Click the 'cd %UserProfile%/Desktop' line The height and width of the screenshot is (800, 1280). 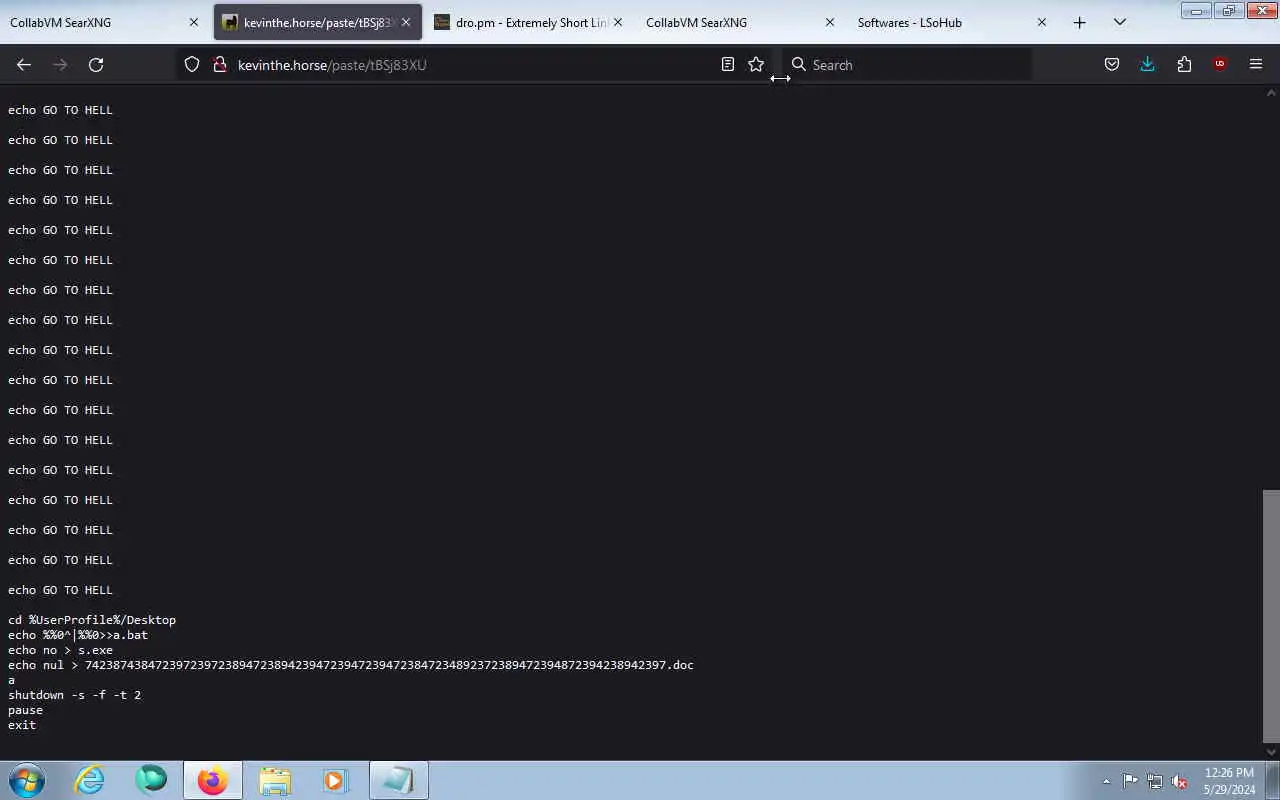tap(92, 620)
